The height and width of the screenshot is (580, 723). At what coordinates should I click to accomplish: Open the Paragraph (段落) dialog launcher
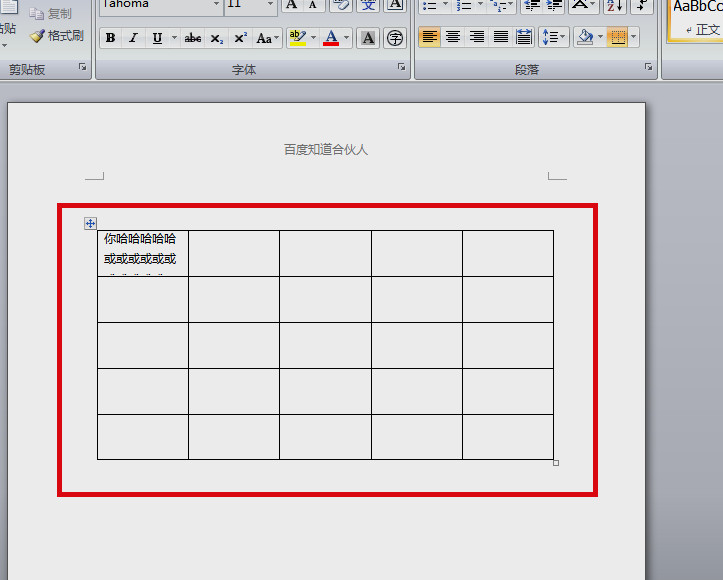pyautogui.click(x=649, y=67)
